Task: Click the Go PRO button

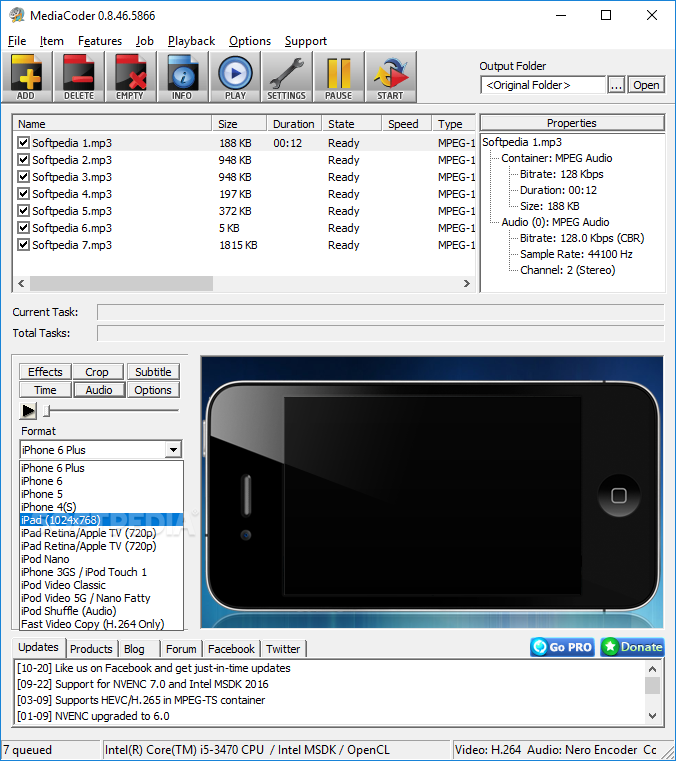Action: pyautogui.click(x=562, y=647)
